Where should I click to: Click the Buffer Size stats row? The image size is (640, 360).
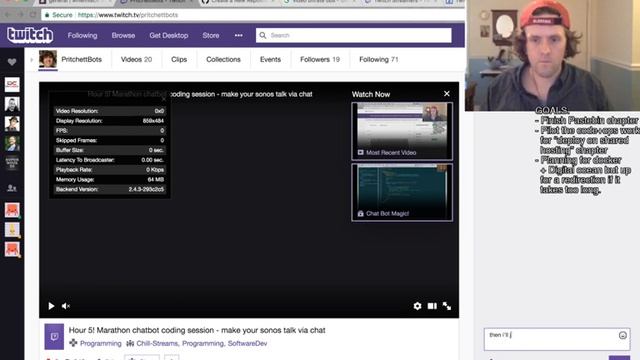pos(110,150)
